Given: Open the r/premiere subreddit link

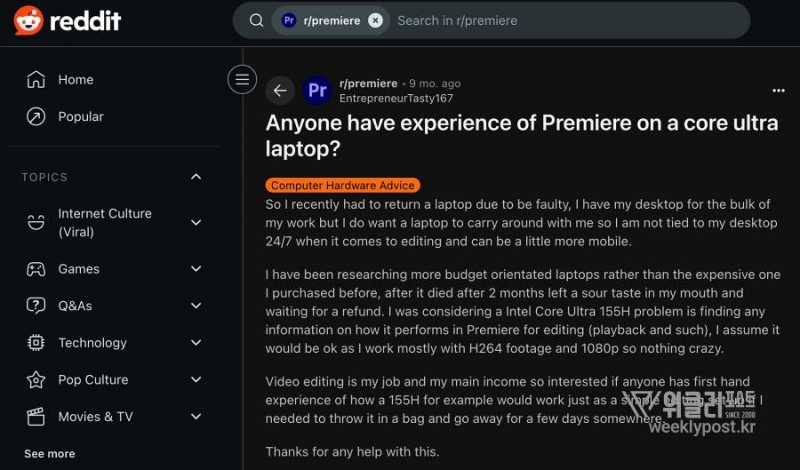Looking at the screenshot, I should [x=368, y=83].
